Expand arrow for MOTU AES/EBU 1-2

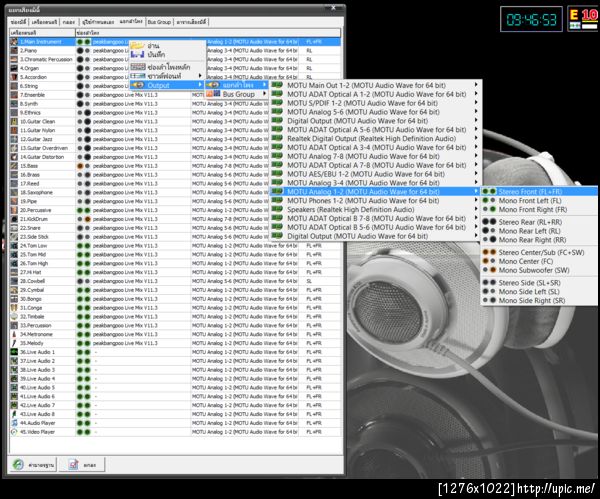(x=476, y=174)
